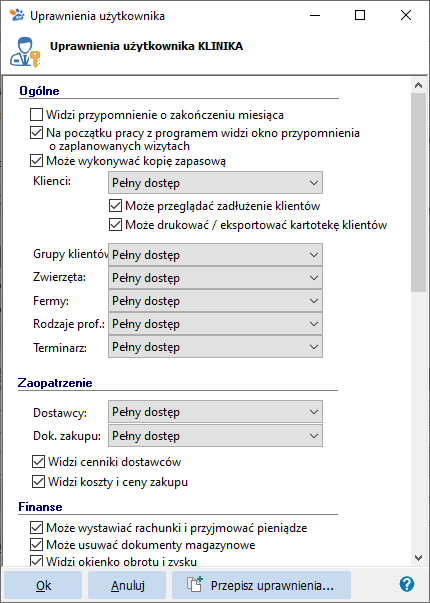Click the app logo in title bar
The height and width of the screenshot is (603, 430).
[x=17, y=15]
